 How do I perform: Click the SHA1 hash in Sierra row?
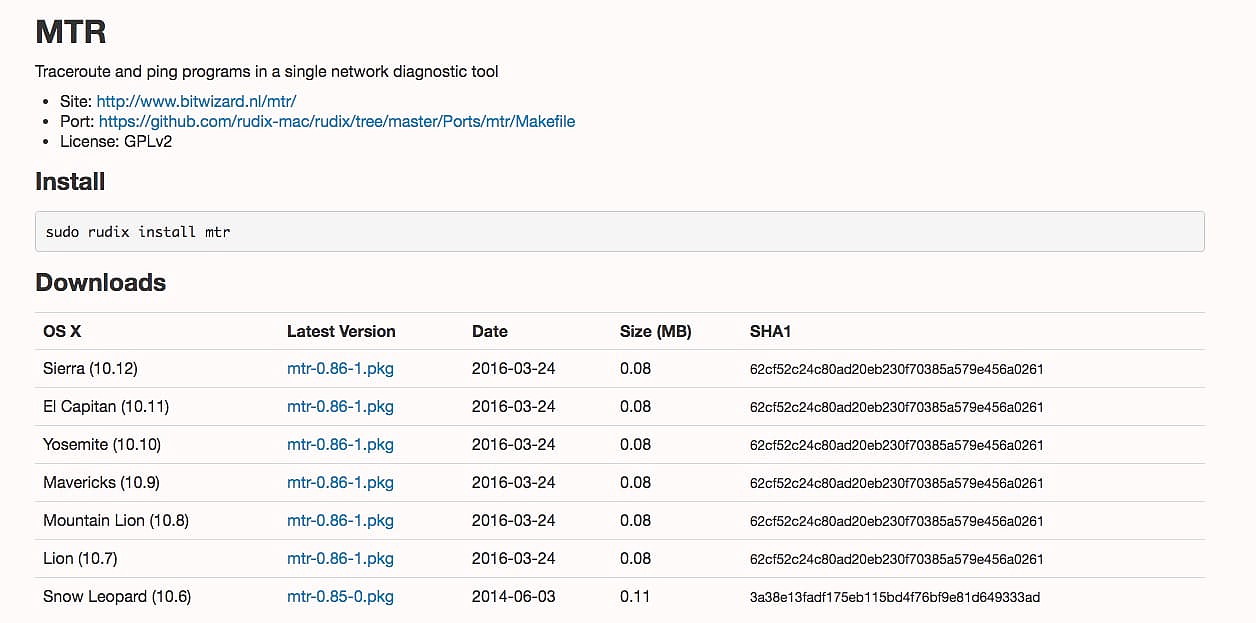tap(896, 369)
